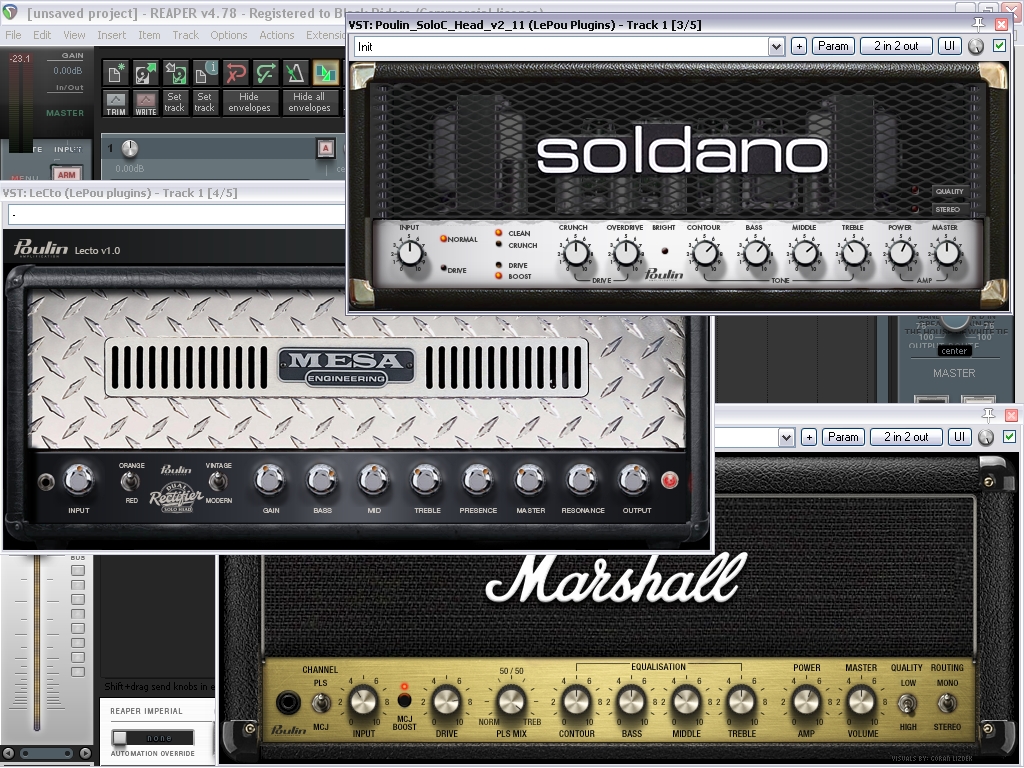Open the Item menu

[x=149, y=35]
